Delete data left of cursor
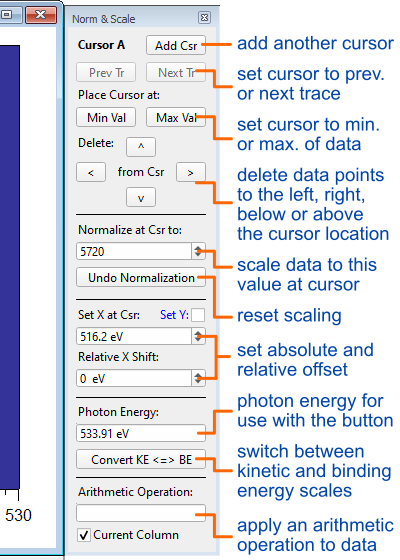 tap(91, 172)
